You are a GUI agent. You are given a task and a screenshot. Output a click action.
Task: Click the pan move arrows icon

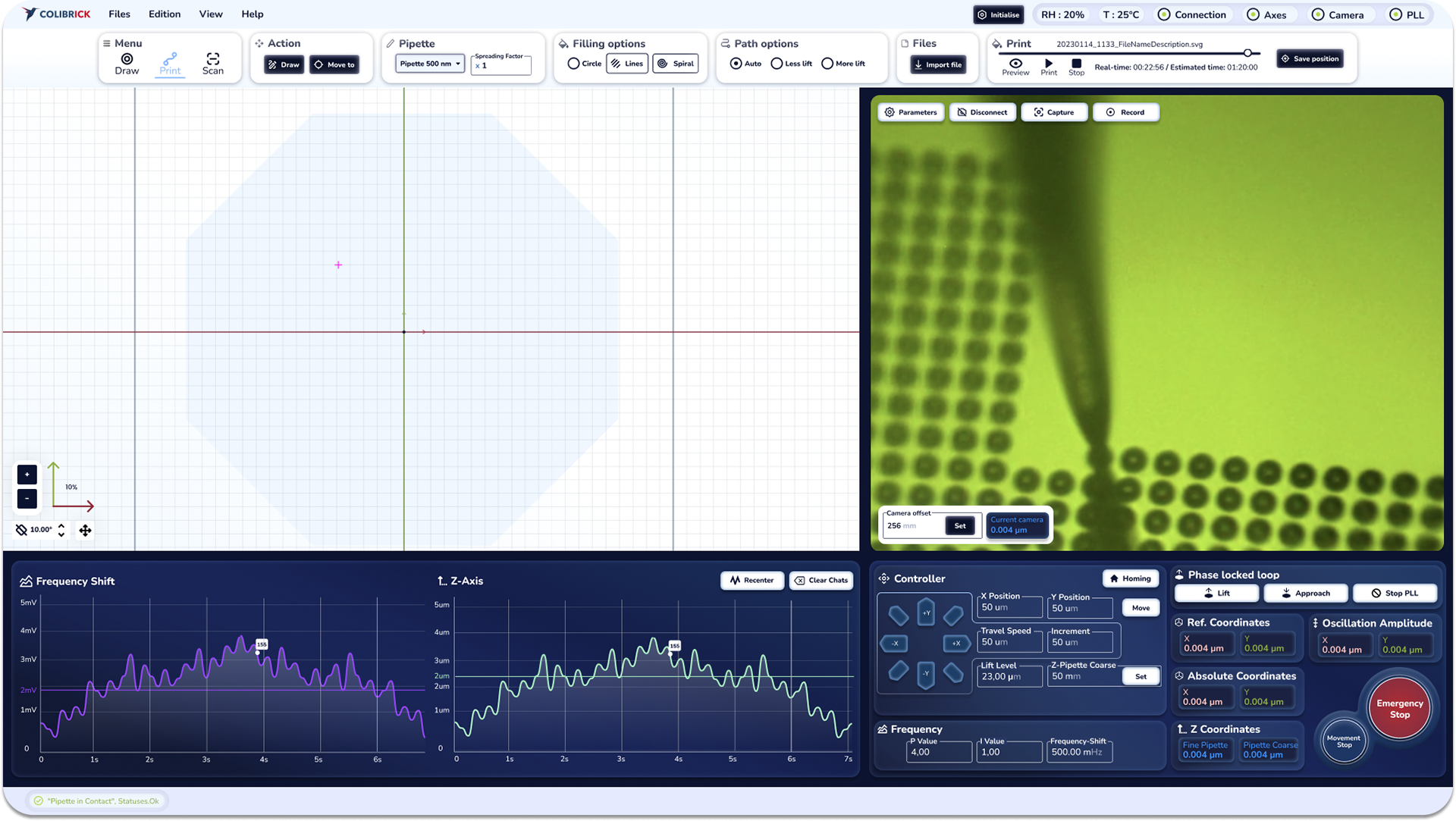pos(85,531)
